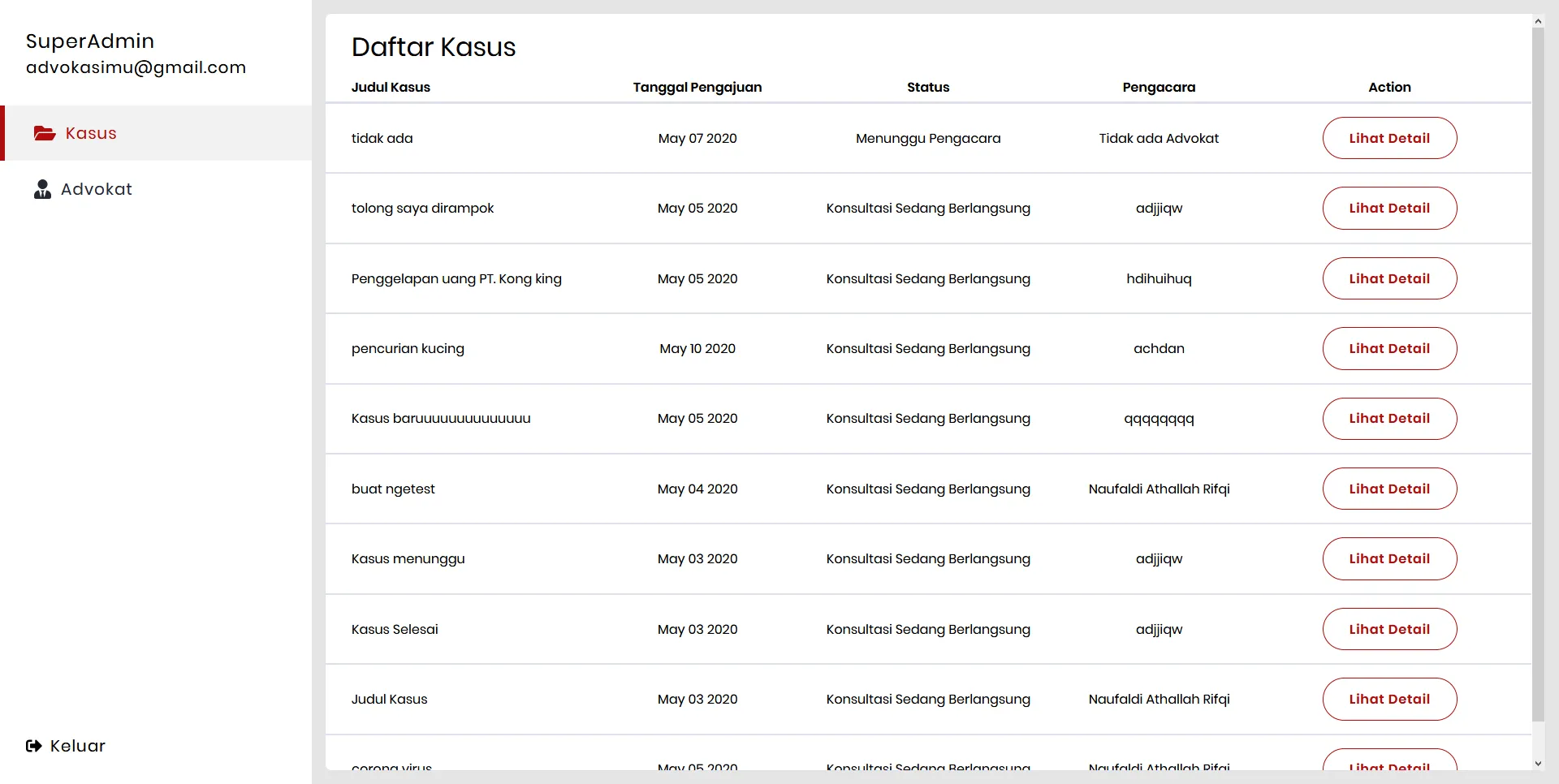This screenshot has height=784, width=1559.
Task: View details of 'Penggelapan uang PT. Kong king'
Action: tap(1389, 278)
